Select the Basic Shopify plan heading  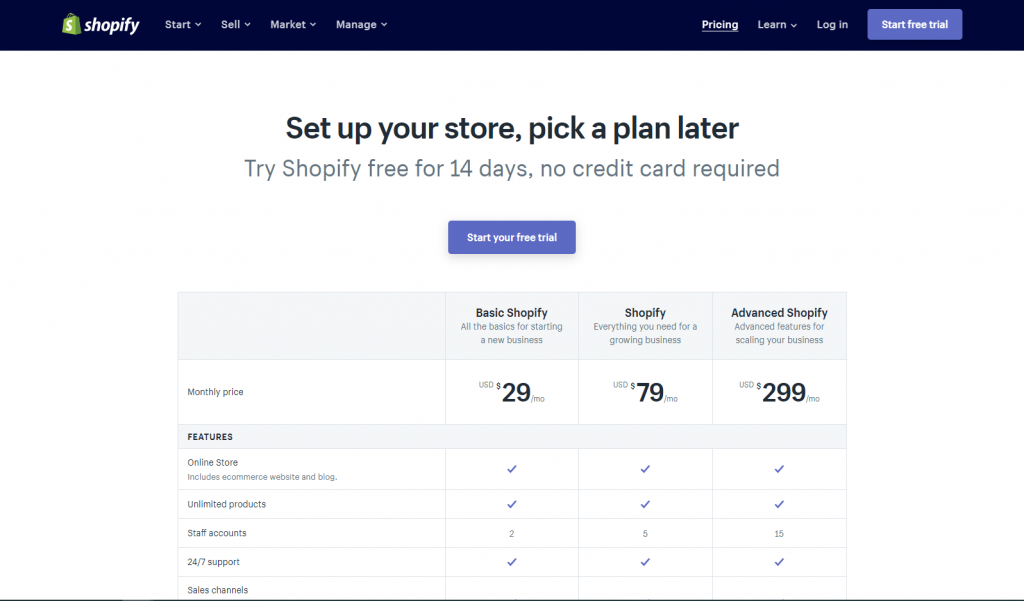[511, 313]
